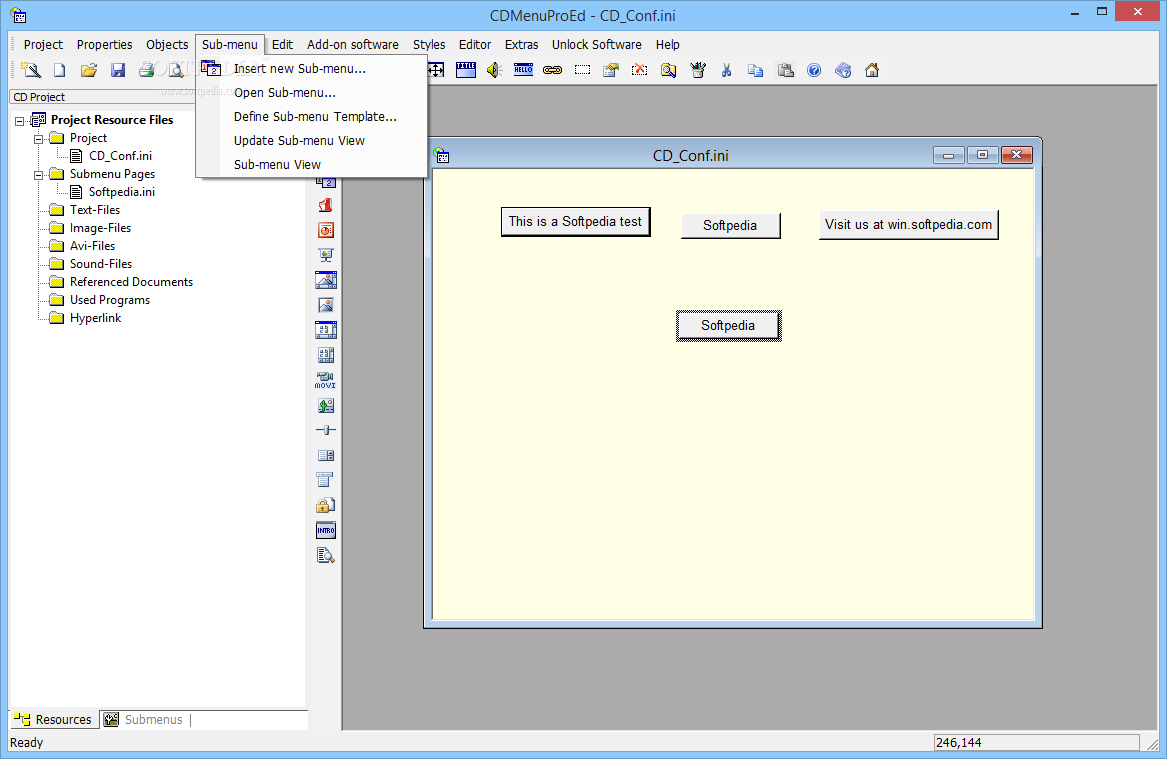
Task: Open the Properties menu
Action: pyautogui.click(x=104, y=45)
